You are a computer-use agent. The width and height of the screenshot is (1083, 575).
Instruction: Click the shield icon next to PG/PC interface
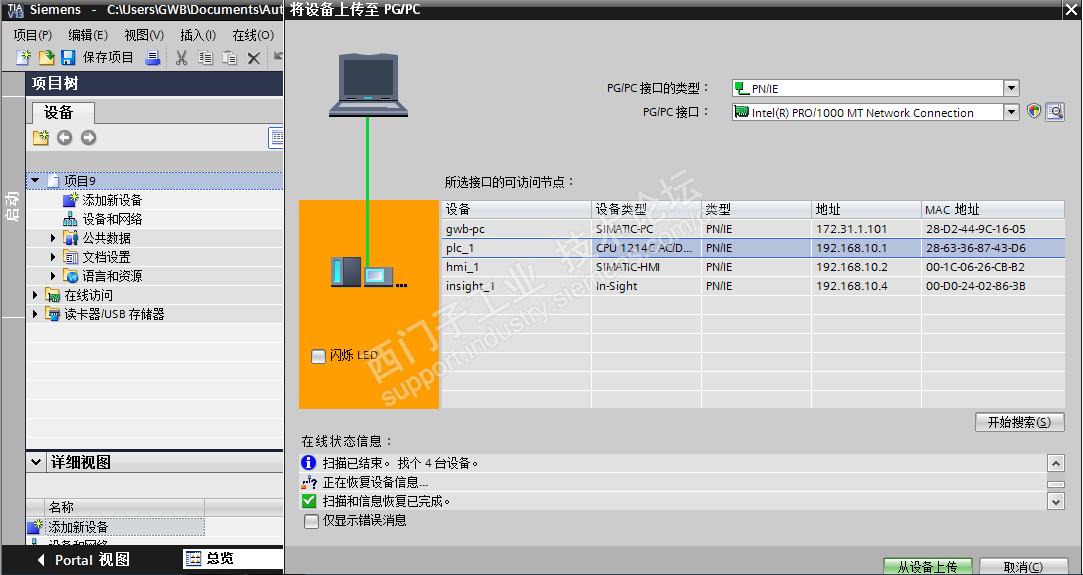(x=1033, y=111)
